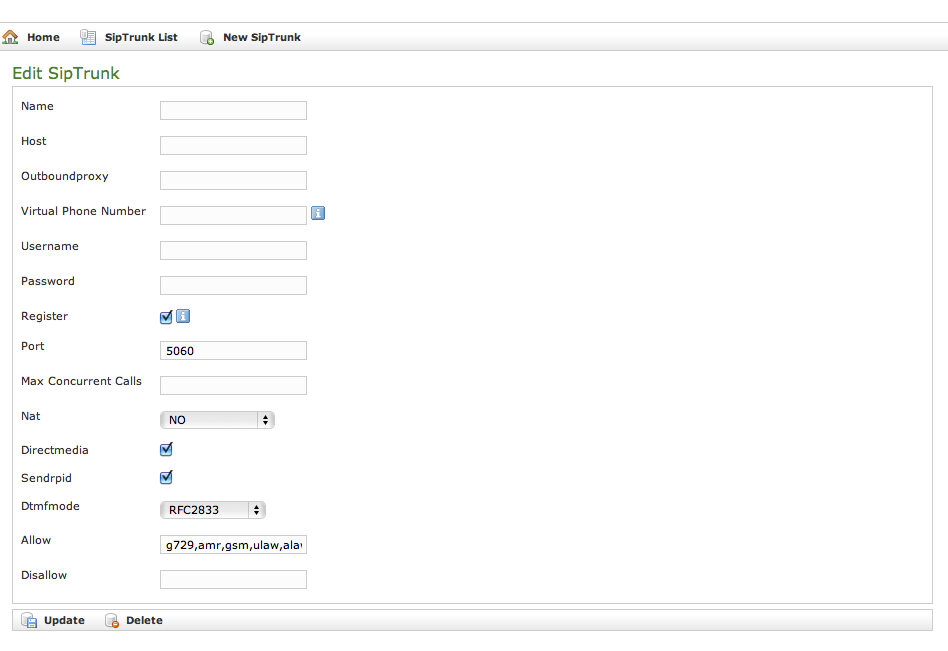948x651 pixels.
Task: Click the Home house icon
Action: [11, 37]
